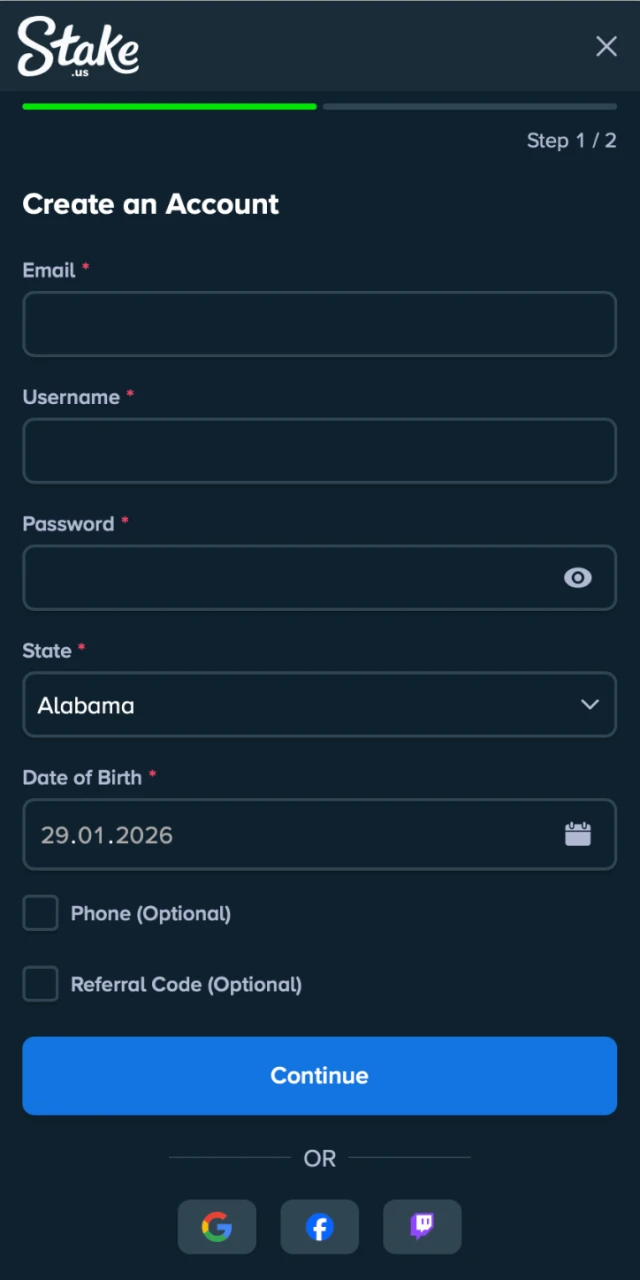Click the Create an Account heading
Image resolution: width=640 pixels, height=1280 pixels.
(150, 204)
